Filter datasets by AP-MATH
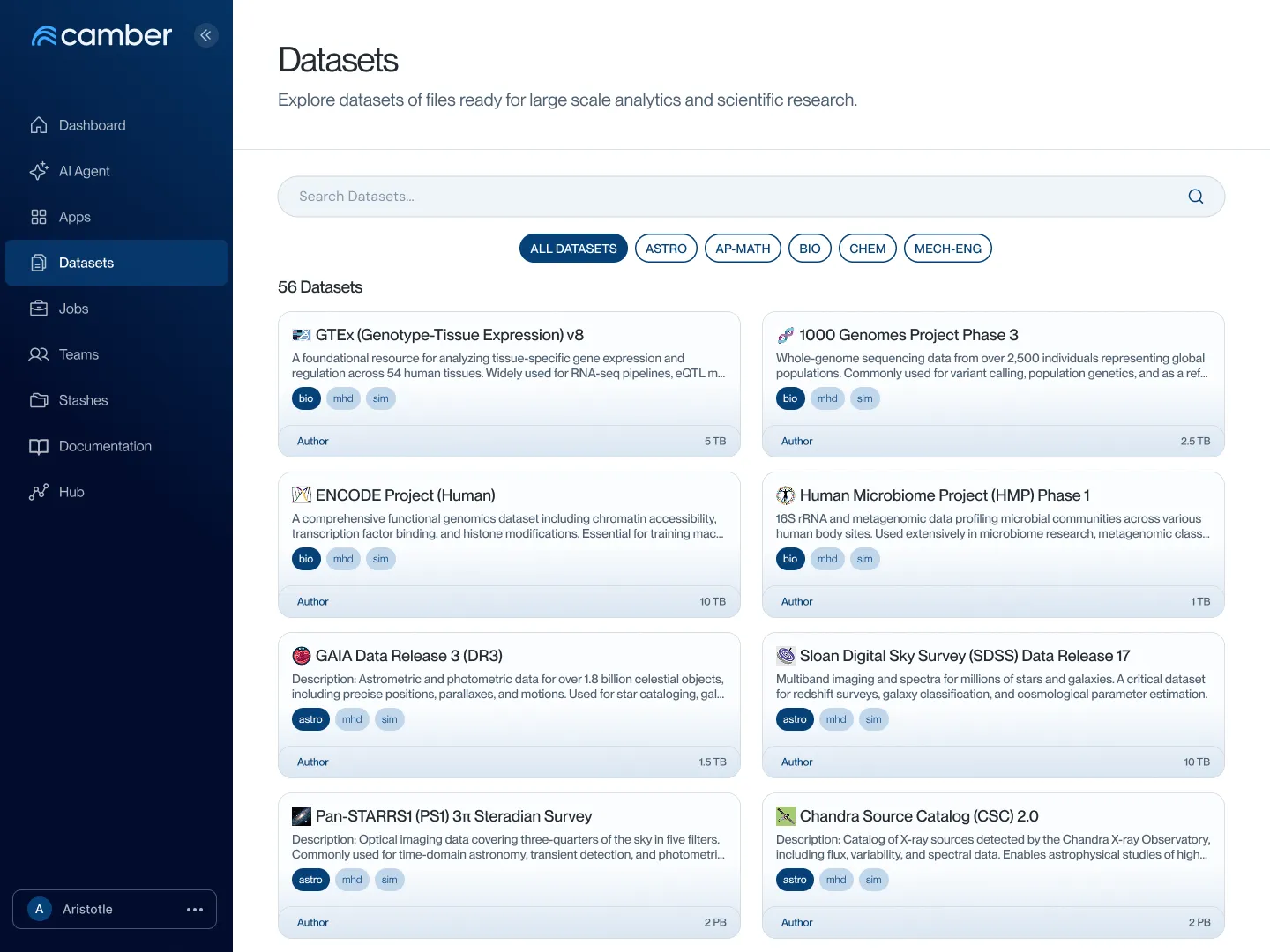This screenshot has height=952, width=1270. pos(743,249)
